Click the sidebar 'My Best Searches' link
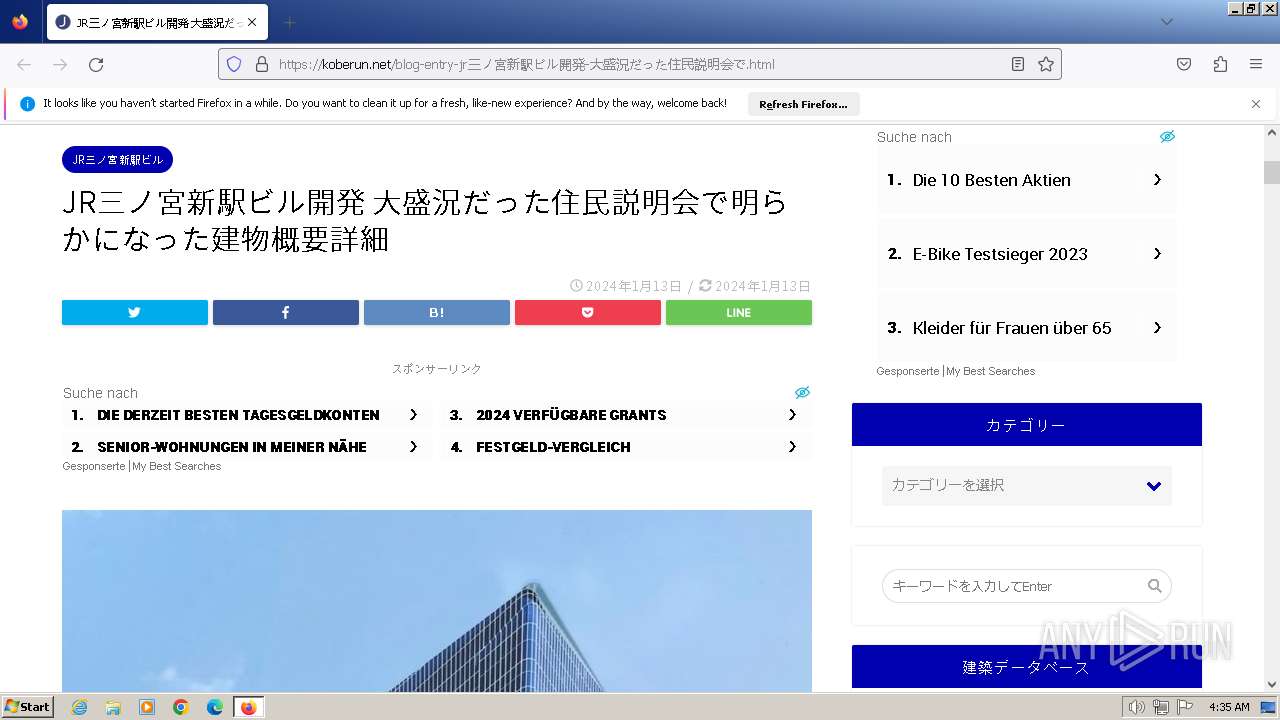Viewport: 1280px width, 720px height. click(991, 371)
